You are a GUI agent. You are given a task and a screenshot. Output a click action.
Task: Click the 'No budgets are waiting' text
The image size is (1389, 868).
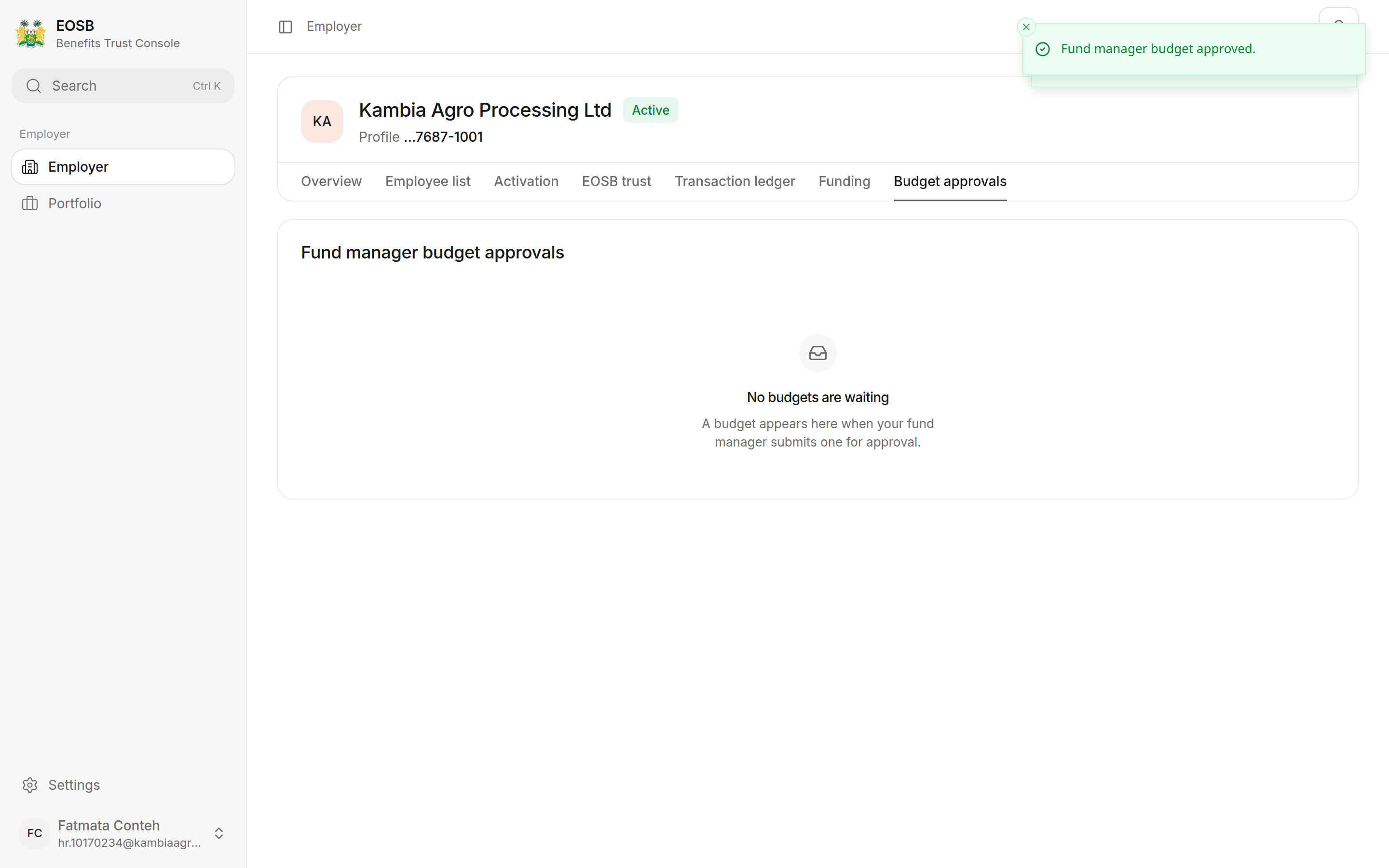(817, 397)
